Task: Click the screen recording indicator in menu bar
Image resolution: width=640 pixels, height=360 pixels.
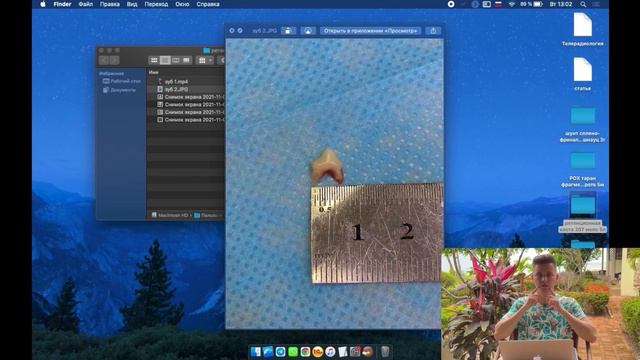Action: 451,4
